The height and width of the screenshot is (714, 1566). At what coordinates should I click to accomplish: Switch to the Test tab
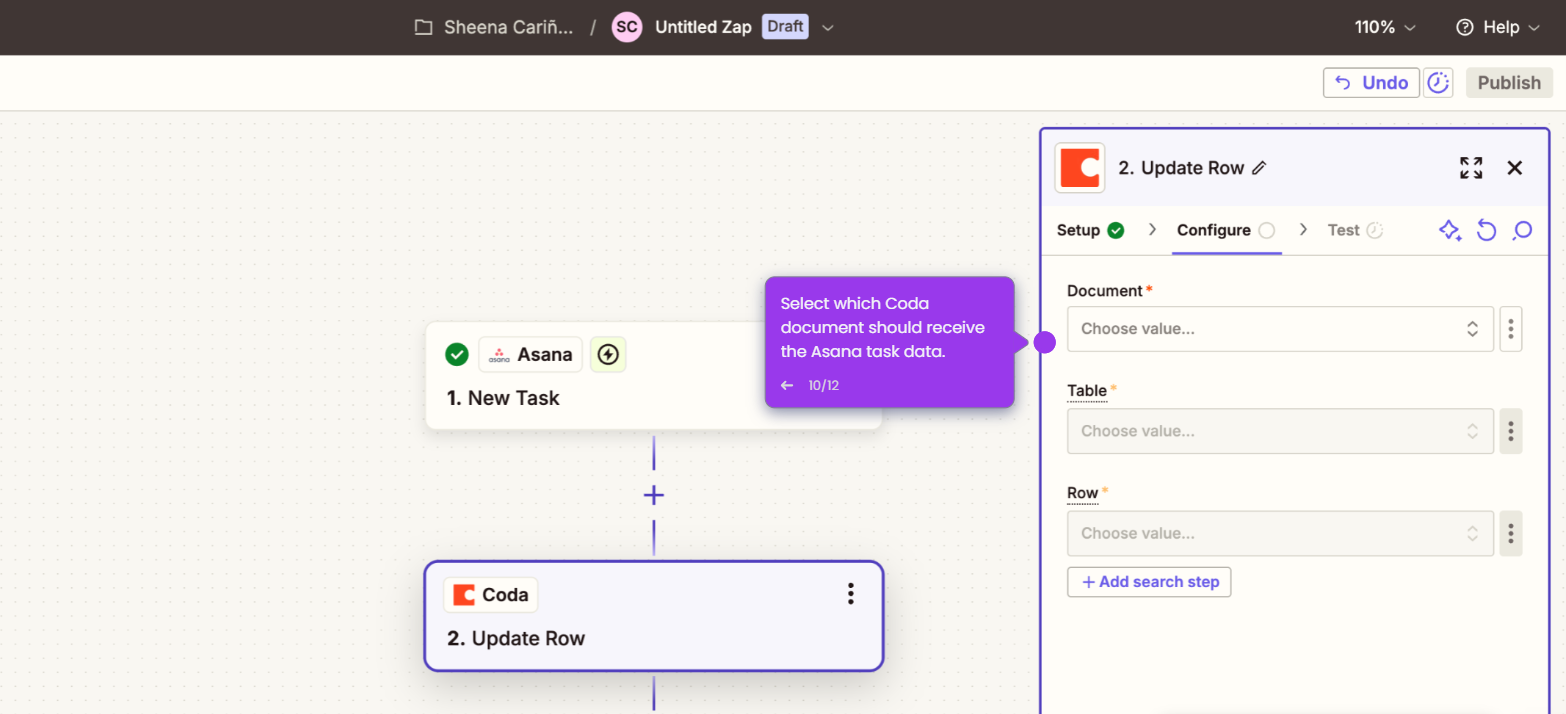[1355, 230]
